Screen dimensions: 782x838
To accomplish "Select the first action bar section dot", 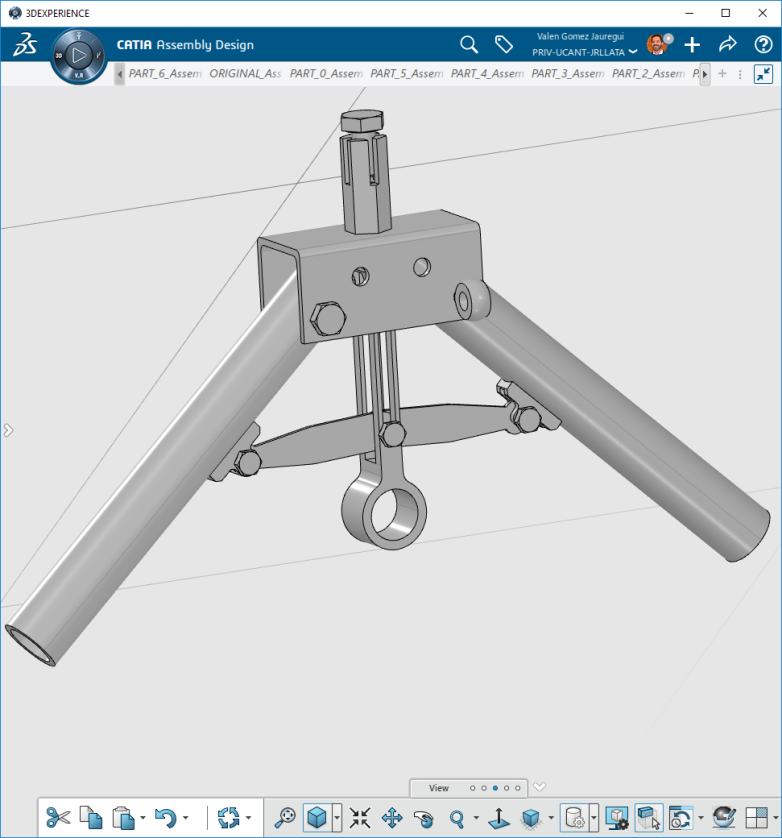I will [x=473, y=788].
